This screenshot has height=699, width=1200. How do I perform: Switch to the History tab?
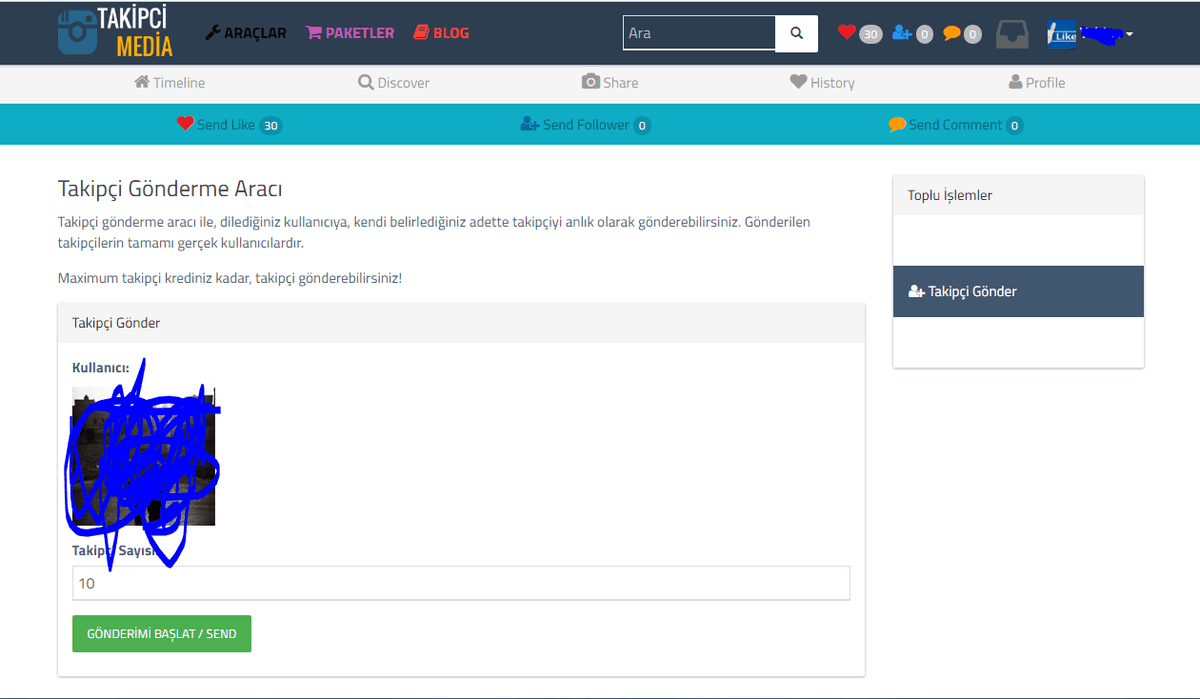[x=822, y=83]
